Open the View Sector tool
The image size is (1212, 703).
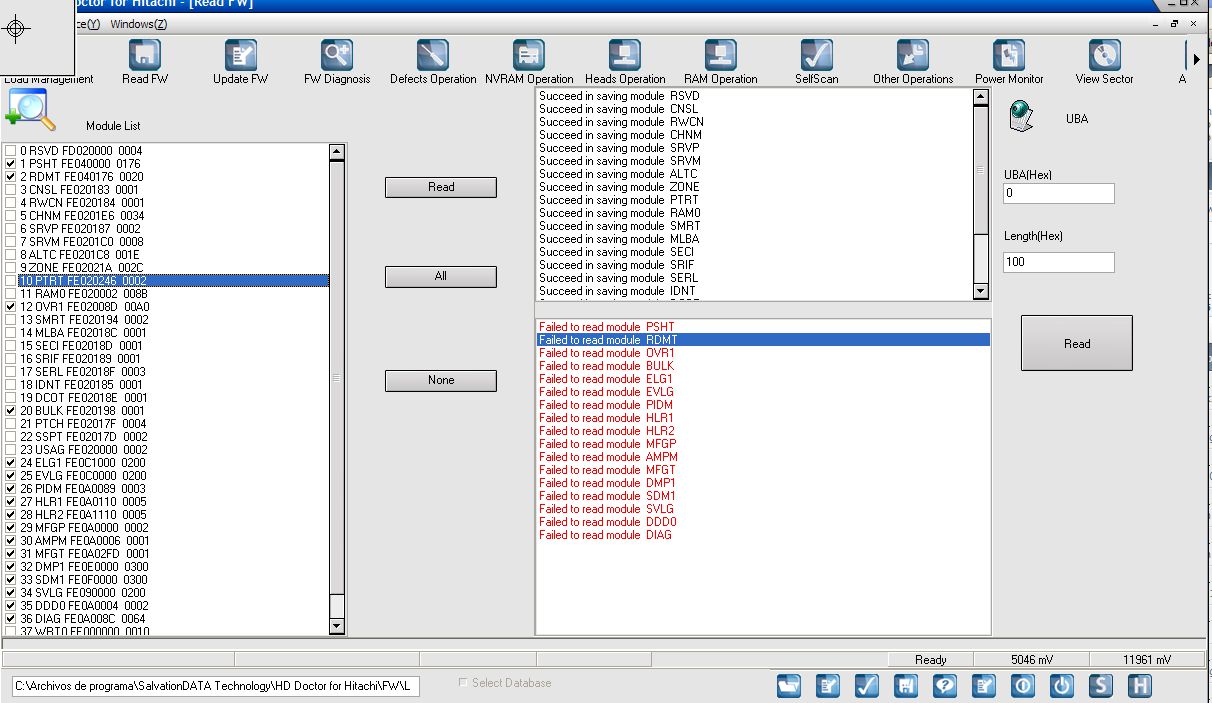[x=1104, y=62]
